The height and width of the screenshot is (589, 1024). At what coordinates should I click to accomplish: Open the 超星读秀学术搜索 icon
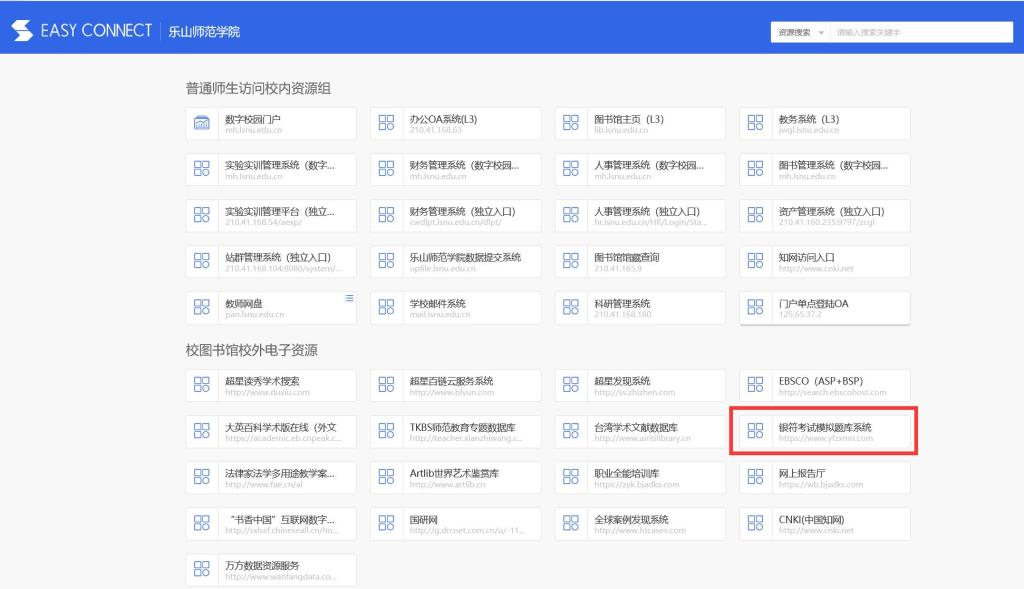202,385
